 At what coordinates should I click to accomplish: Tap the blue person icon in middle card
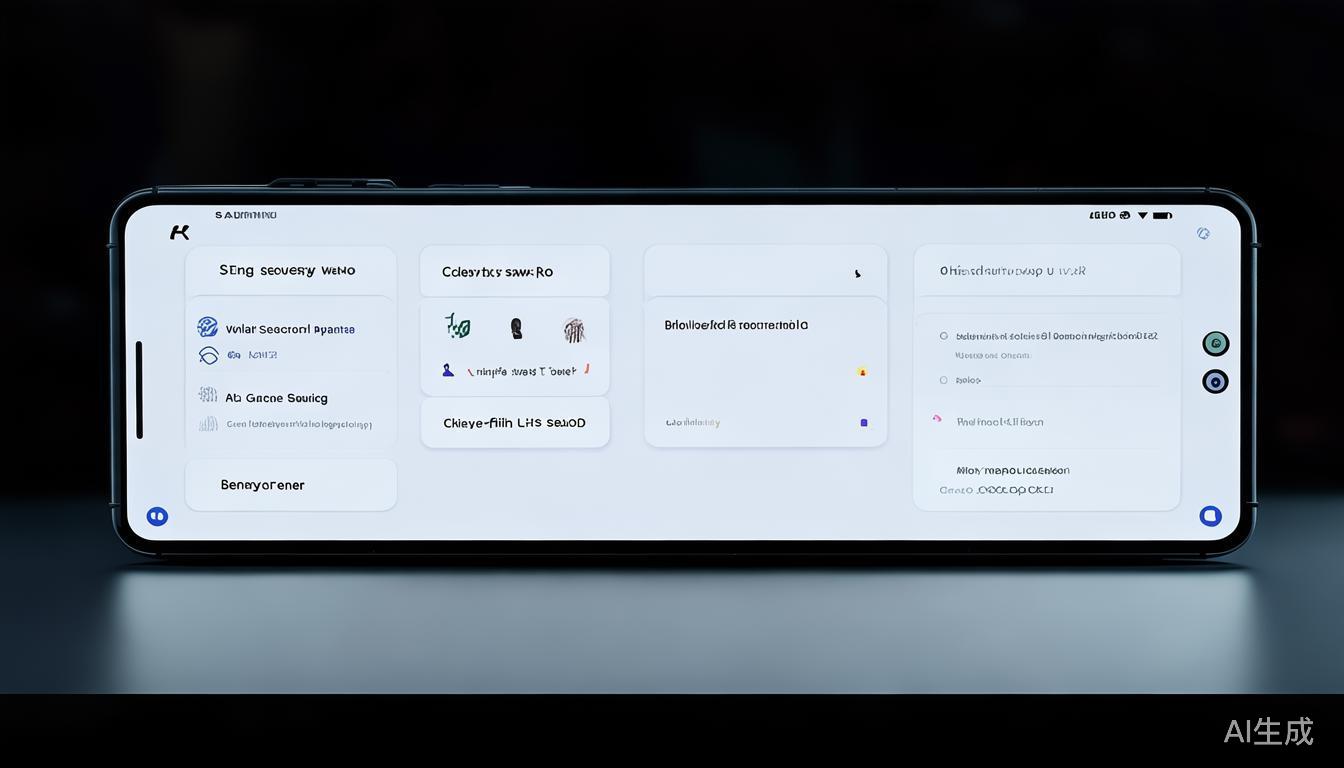coord(448,371)
